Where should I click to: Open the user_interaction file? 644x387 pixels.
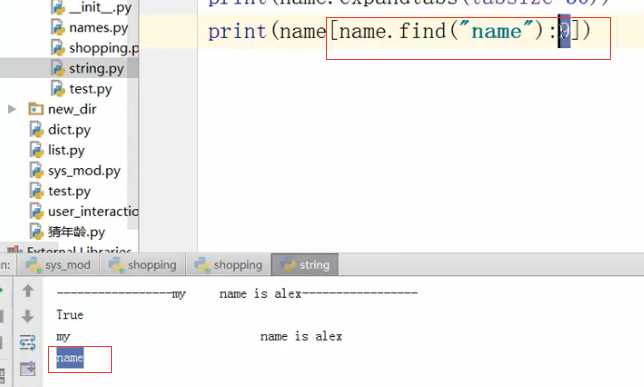tap(84, 212)
